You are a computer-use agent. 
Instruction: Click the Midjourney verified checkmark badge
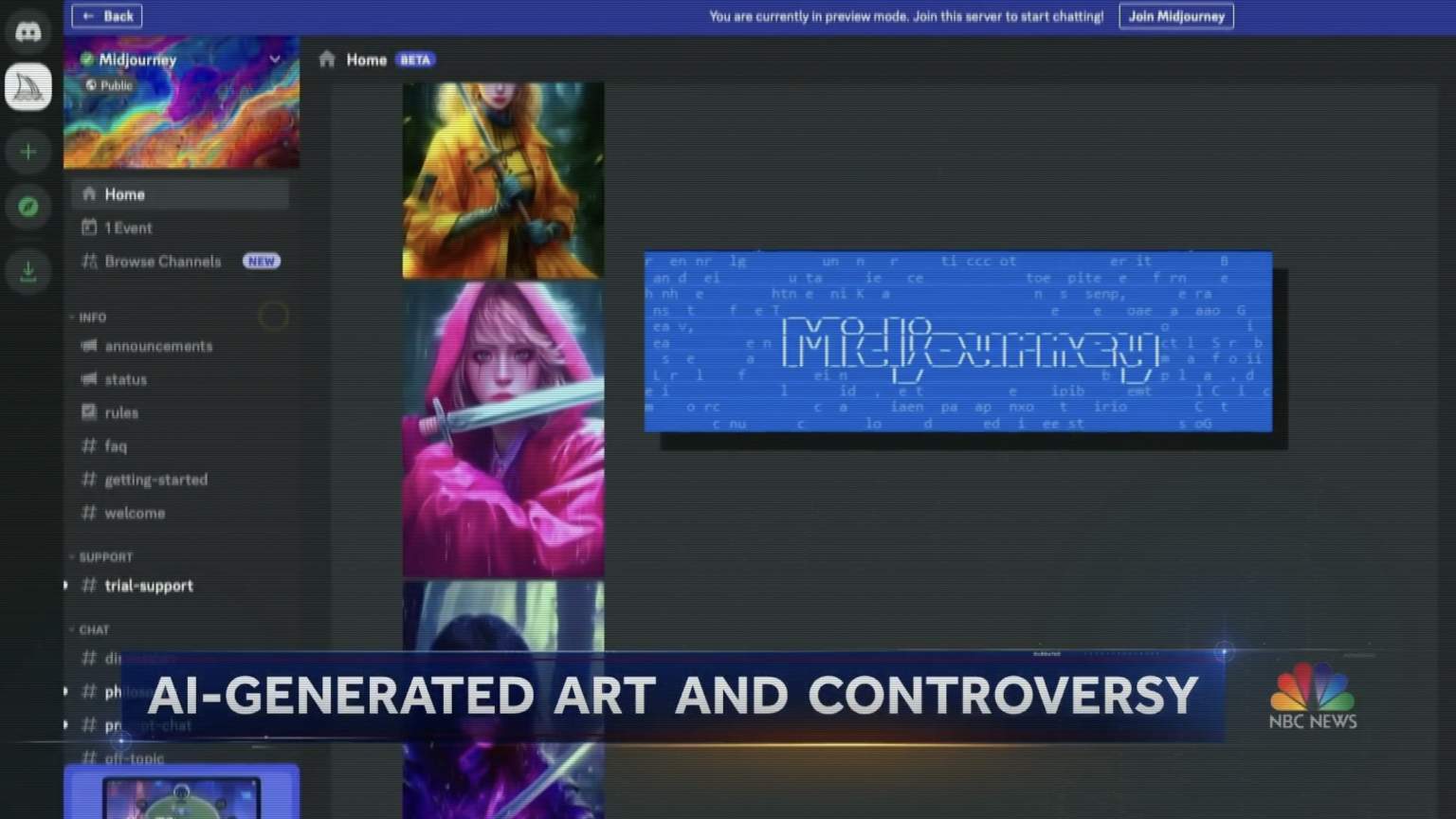pos(87,59)
